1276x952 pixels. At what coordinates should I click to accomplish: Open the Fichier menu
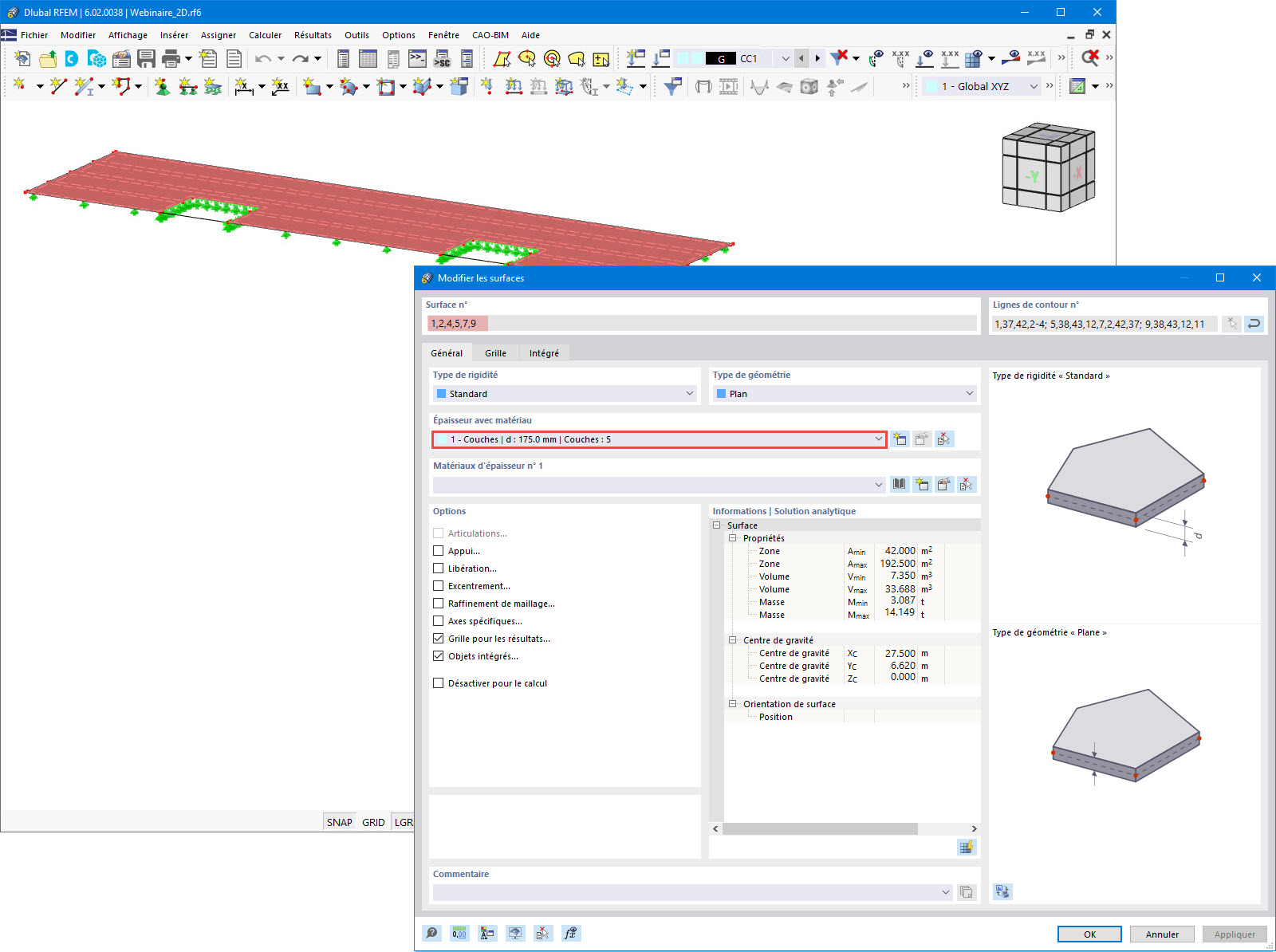34,35
